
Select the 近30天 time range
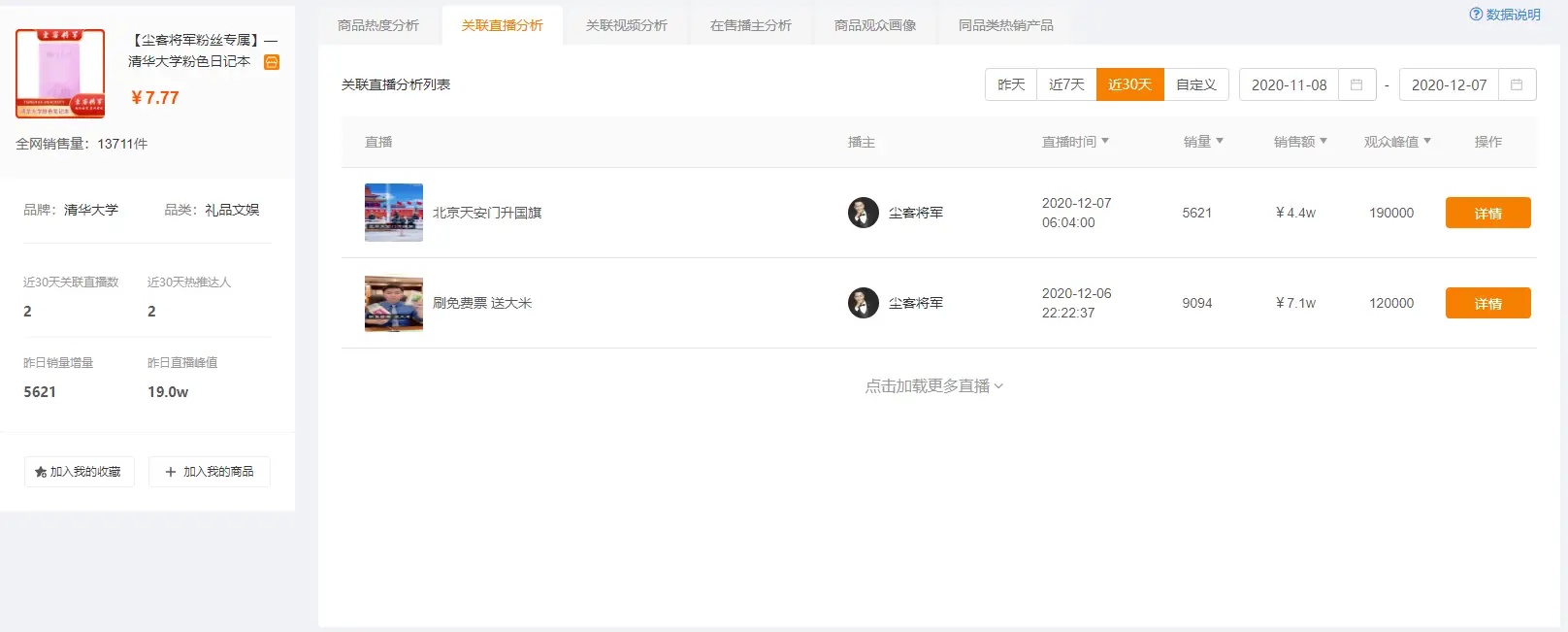(1129, 84)
